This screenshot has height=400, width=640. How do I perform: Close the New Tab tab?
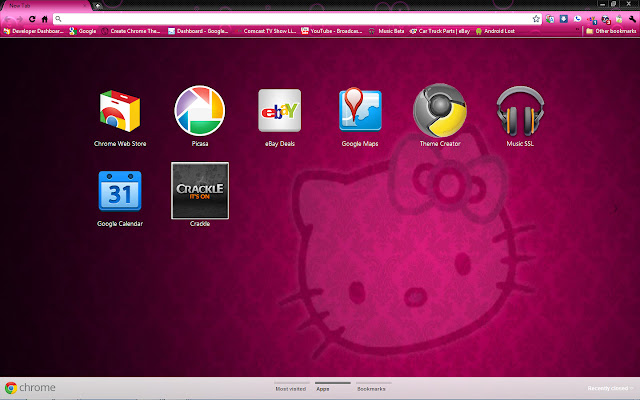tap(84, 6)
